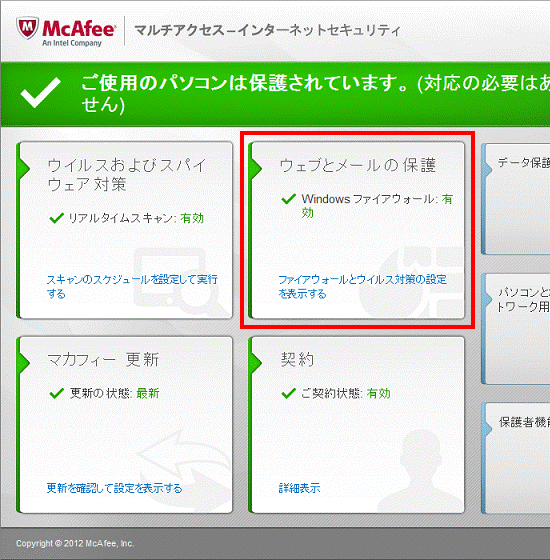Click the マルチアクセス－インターネットセキュリティ title
This screenshot has width=550, height=560.
[x=267, y=30]
